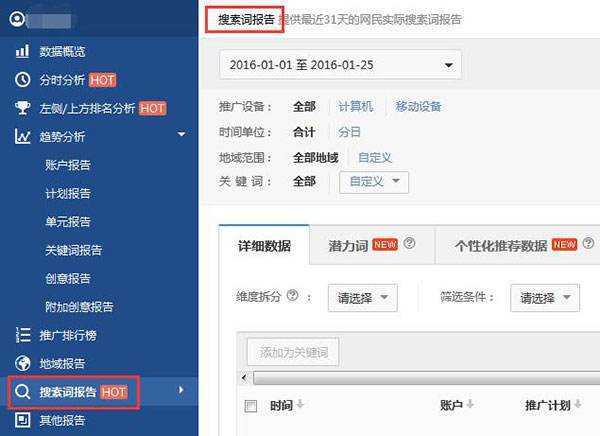Open 左侧/上方排名分析 in sidebar

(x=87, y=108)
